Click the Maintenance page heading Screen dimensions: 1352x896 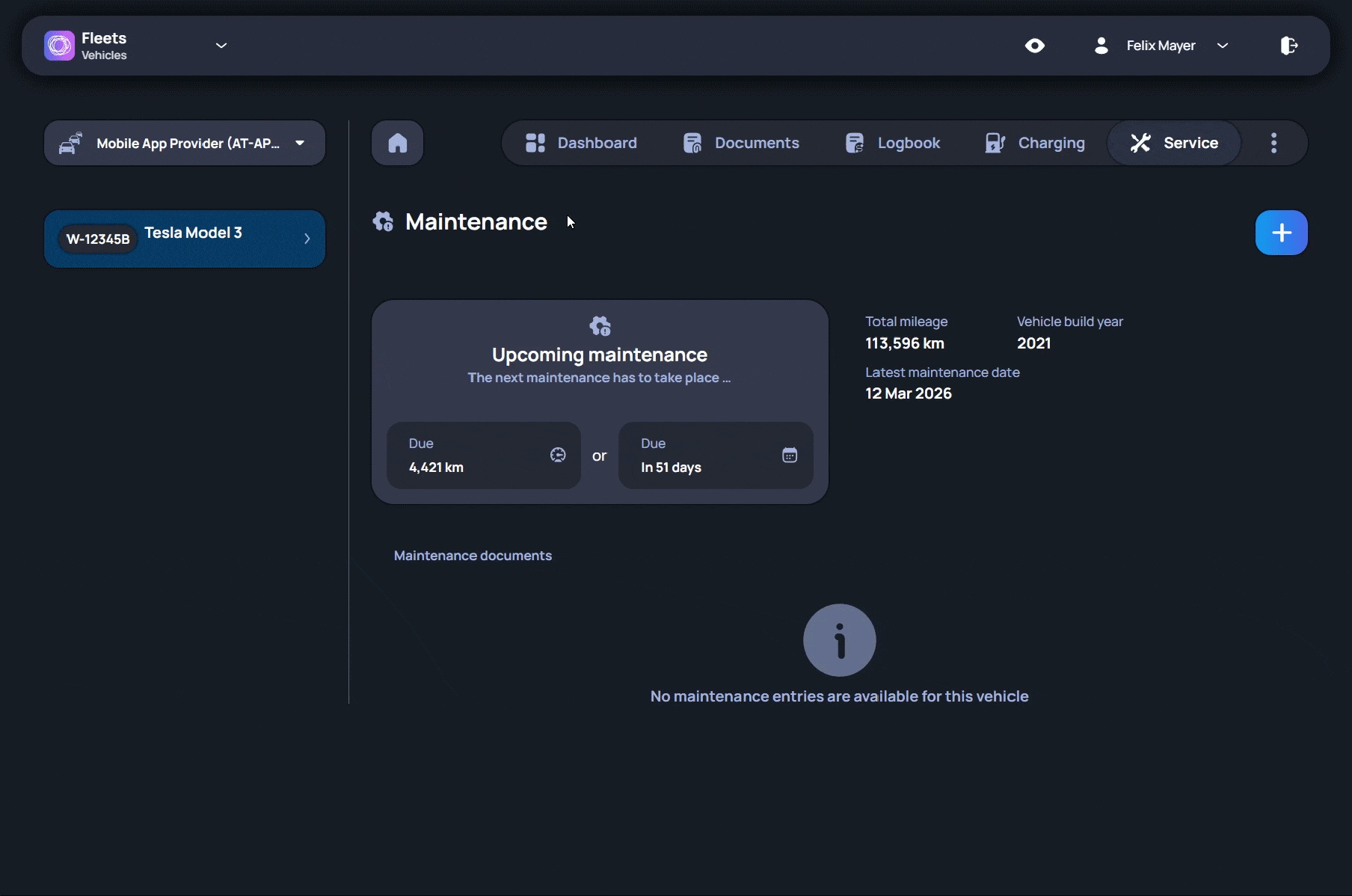point(476,222)
